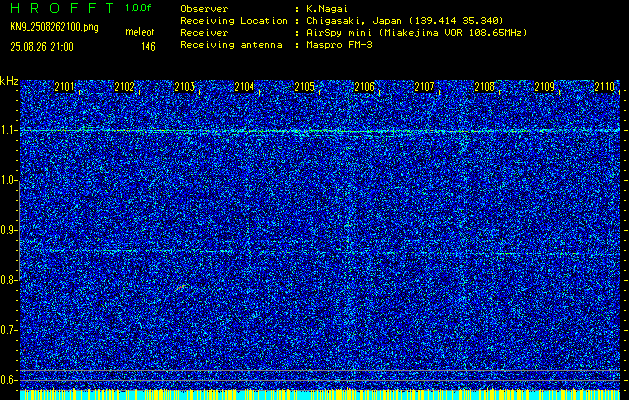
Task: Click the 2105 time marker
Action: [304, 87]
